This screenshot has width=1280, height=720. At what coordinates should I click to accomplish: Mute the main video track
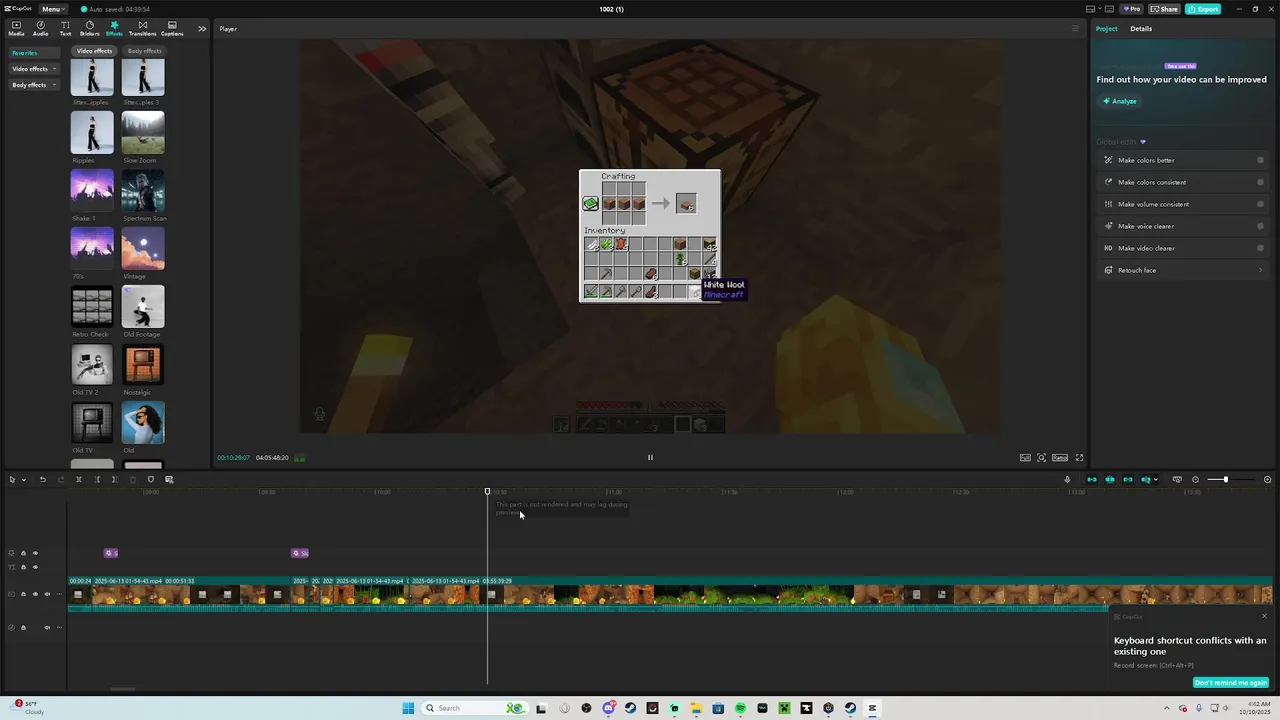(x=47, y=594)
